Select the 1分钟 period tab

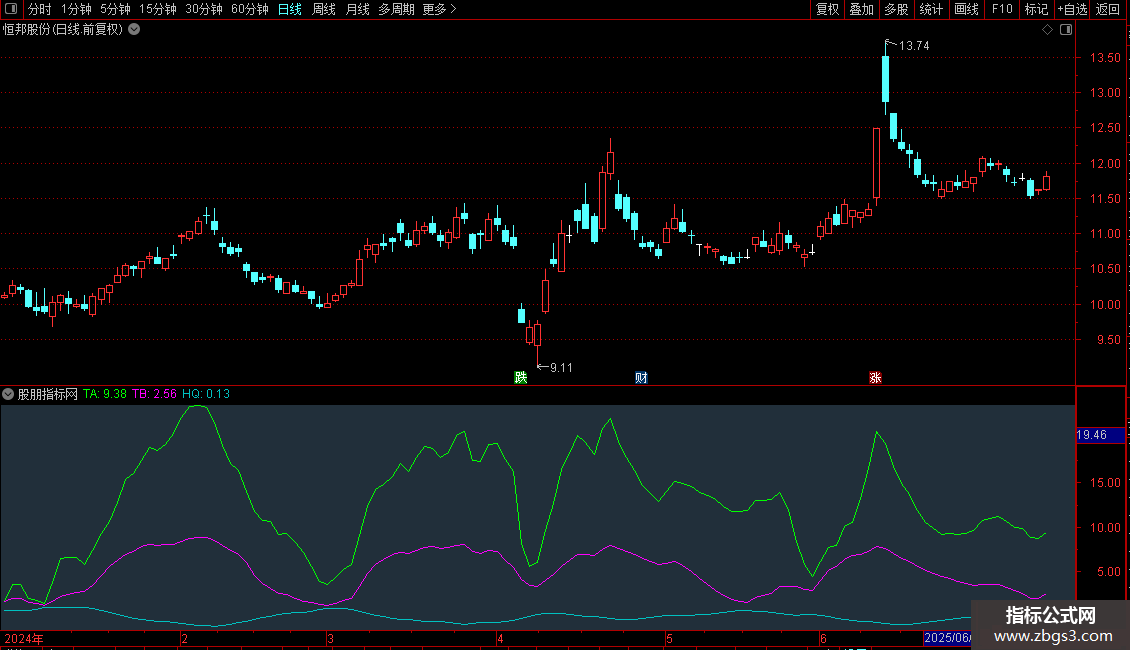76,9
